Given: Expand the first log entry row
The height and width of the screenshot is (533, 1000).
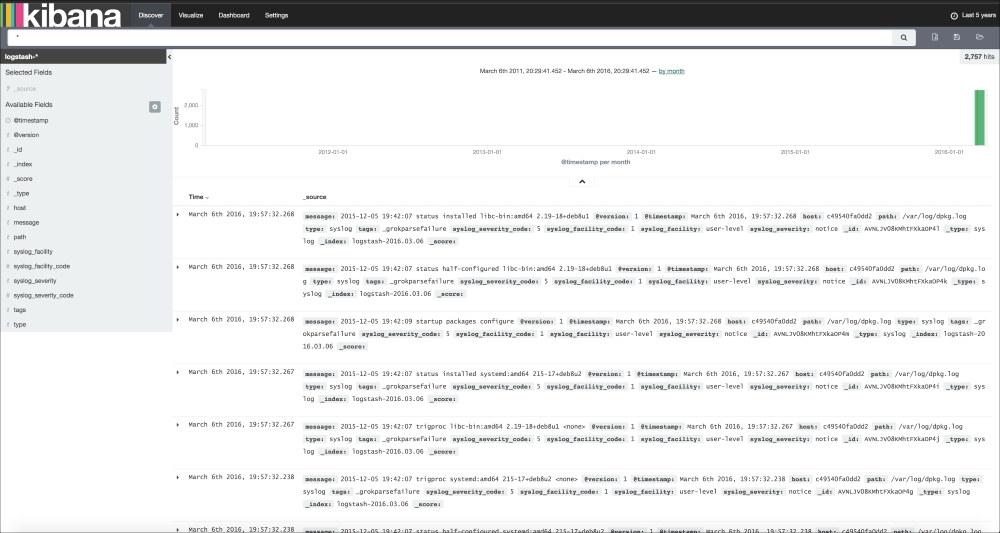Looking at the screenshot, I should (x=178, y=215).
